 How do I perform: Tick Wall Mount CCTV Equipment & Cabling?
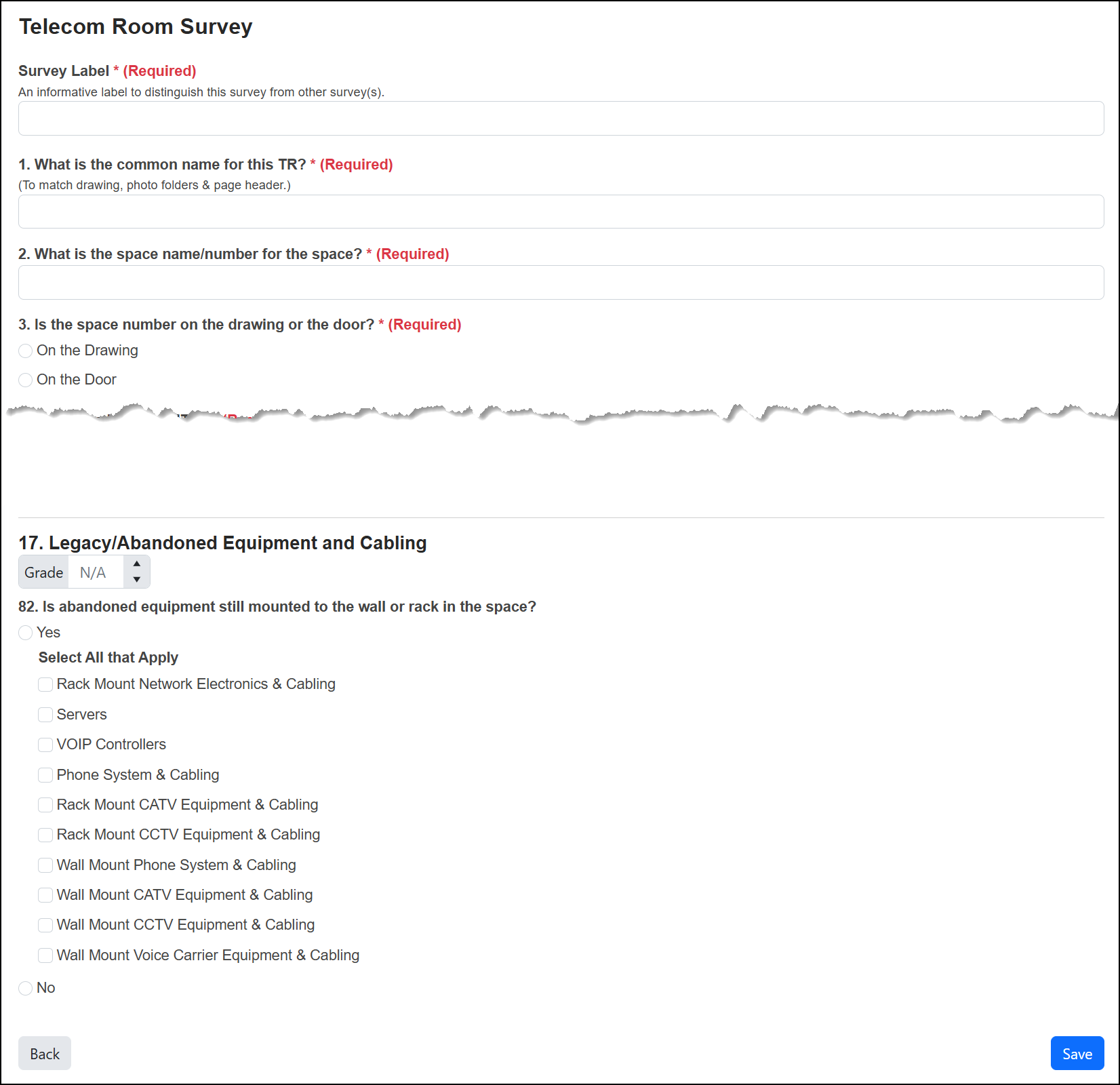[45, 925]
